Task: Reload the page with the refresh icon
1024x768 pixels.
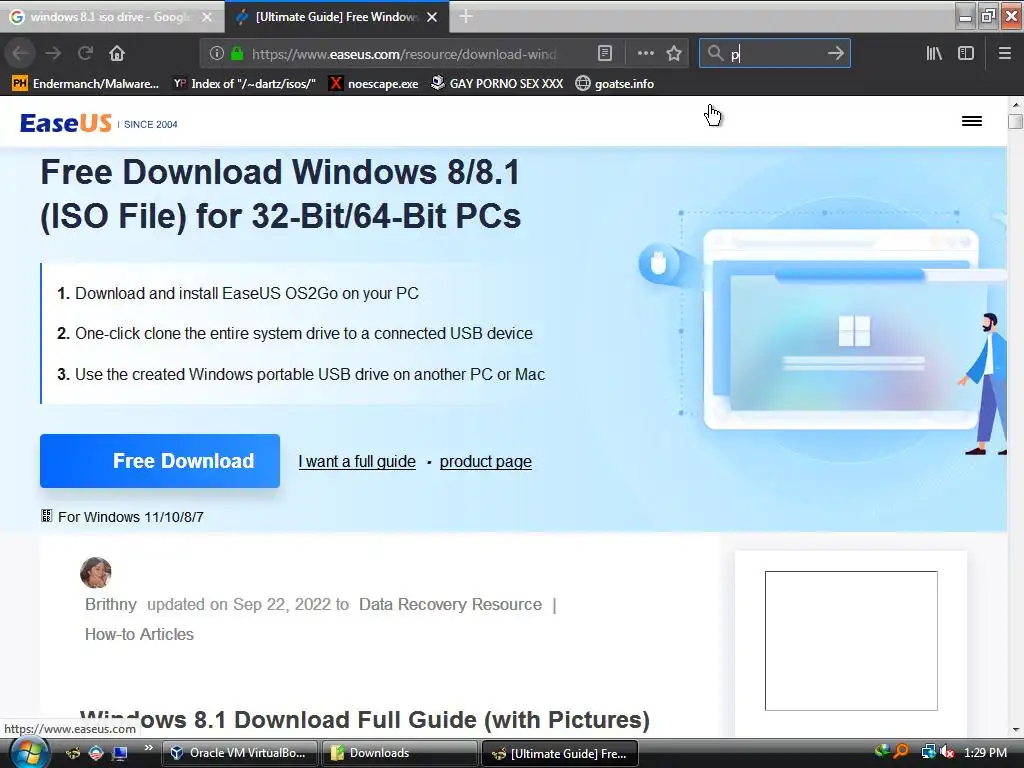Action: tap(85, 53)
